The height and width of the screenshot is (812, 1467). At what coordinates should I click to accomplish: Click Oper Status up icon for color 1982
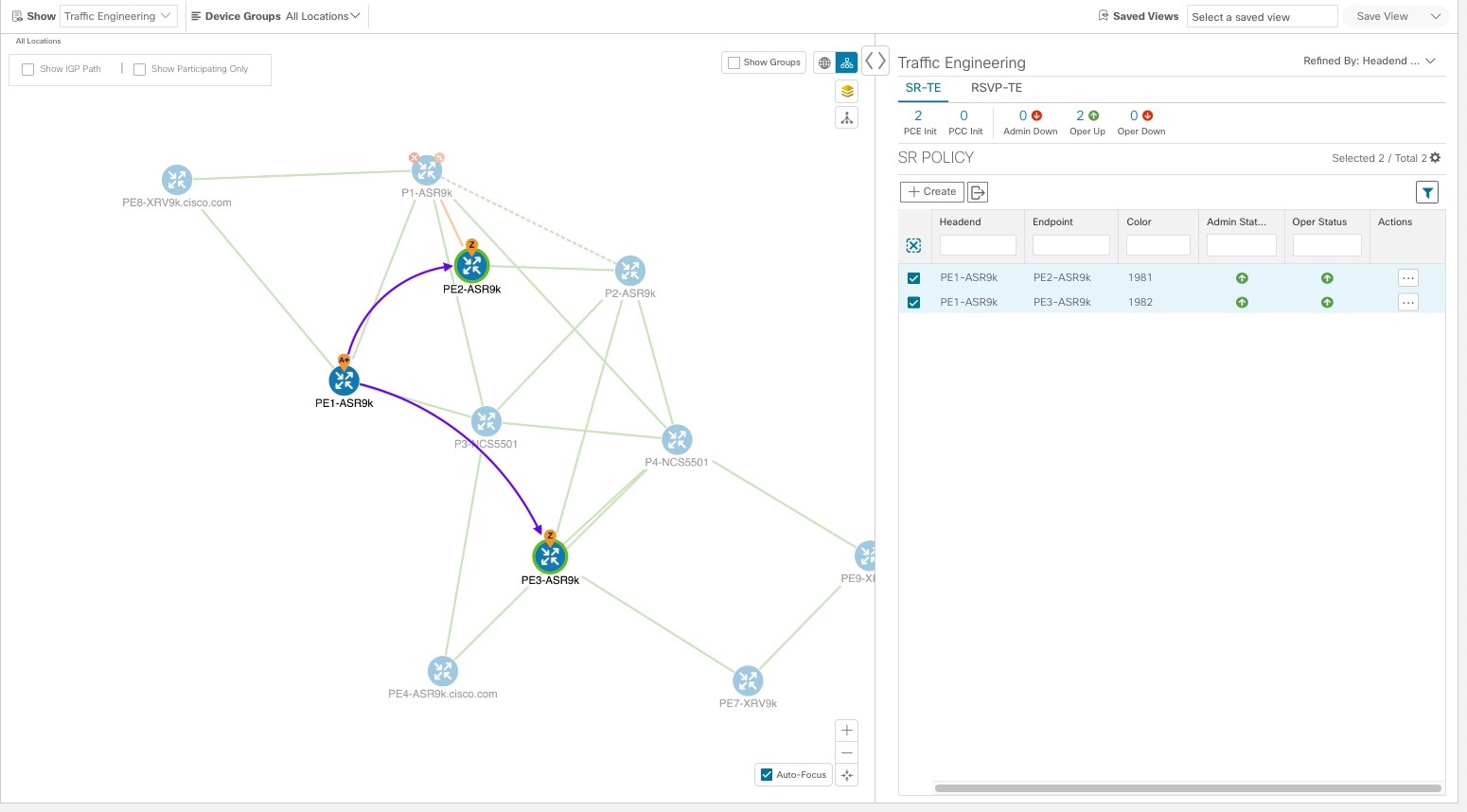(x=1327, y=303)
